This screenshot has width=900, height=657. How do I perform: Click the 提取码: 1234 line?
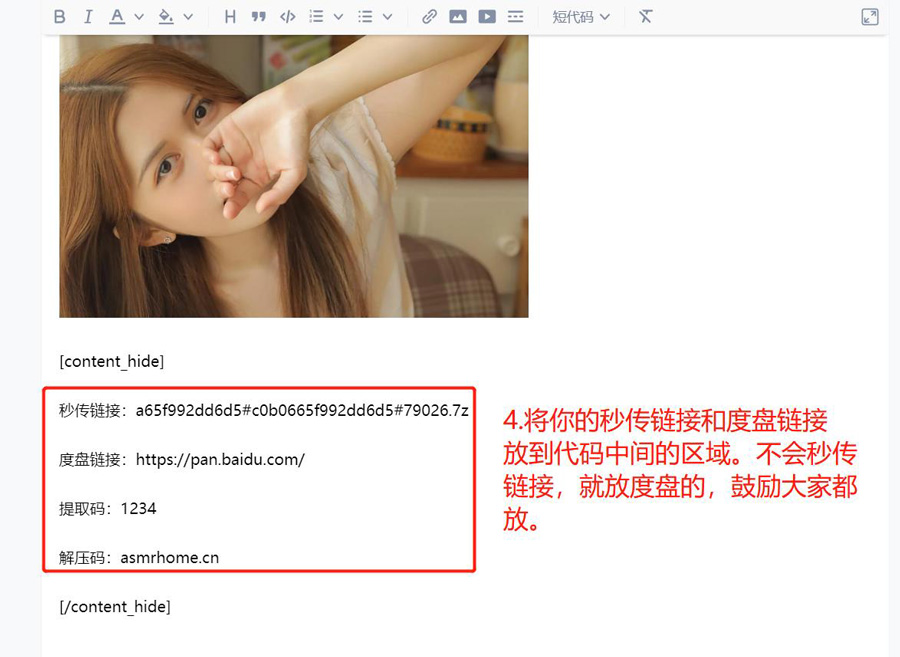pos(107,509)
